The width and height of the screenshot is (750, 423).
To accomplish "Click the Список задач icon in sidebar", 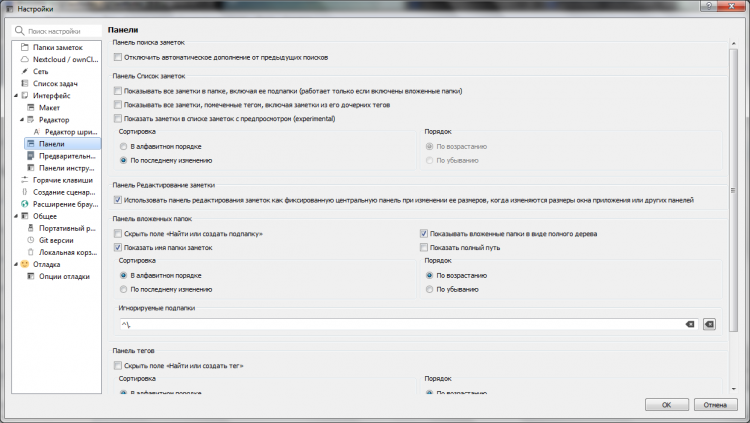I will coord(24,83).
